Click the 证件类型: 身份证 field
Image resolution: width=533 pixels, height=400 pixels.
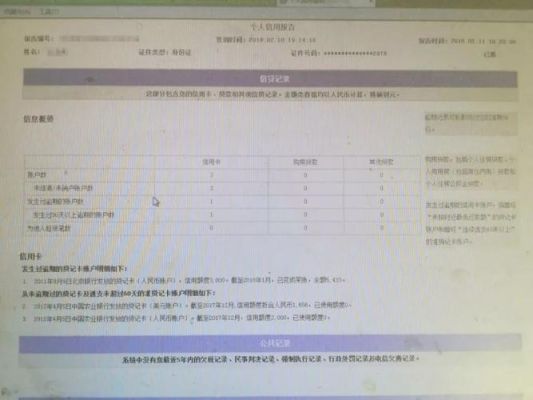pyautogui.click(x=165, y=52)
